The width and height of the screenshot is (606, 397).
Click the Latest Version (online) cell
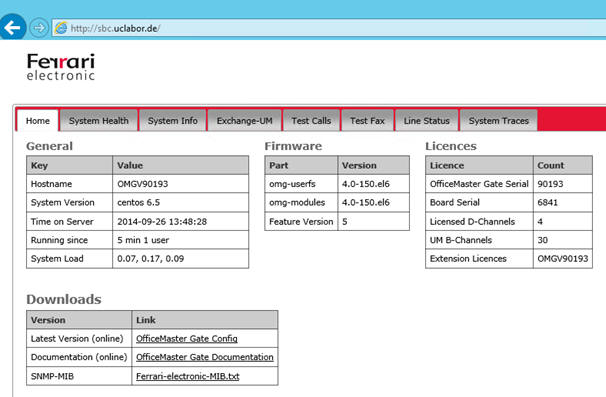(79, 339)
